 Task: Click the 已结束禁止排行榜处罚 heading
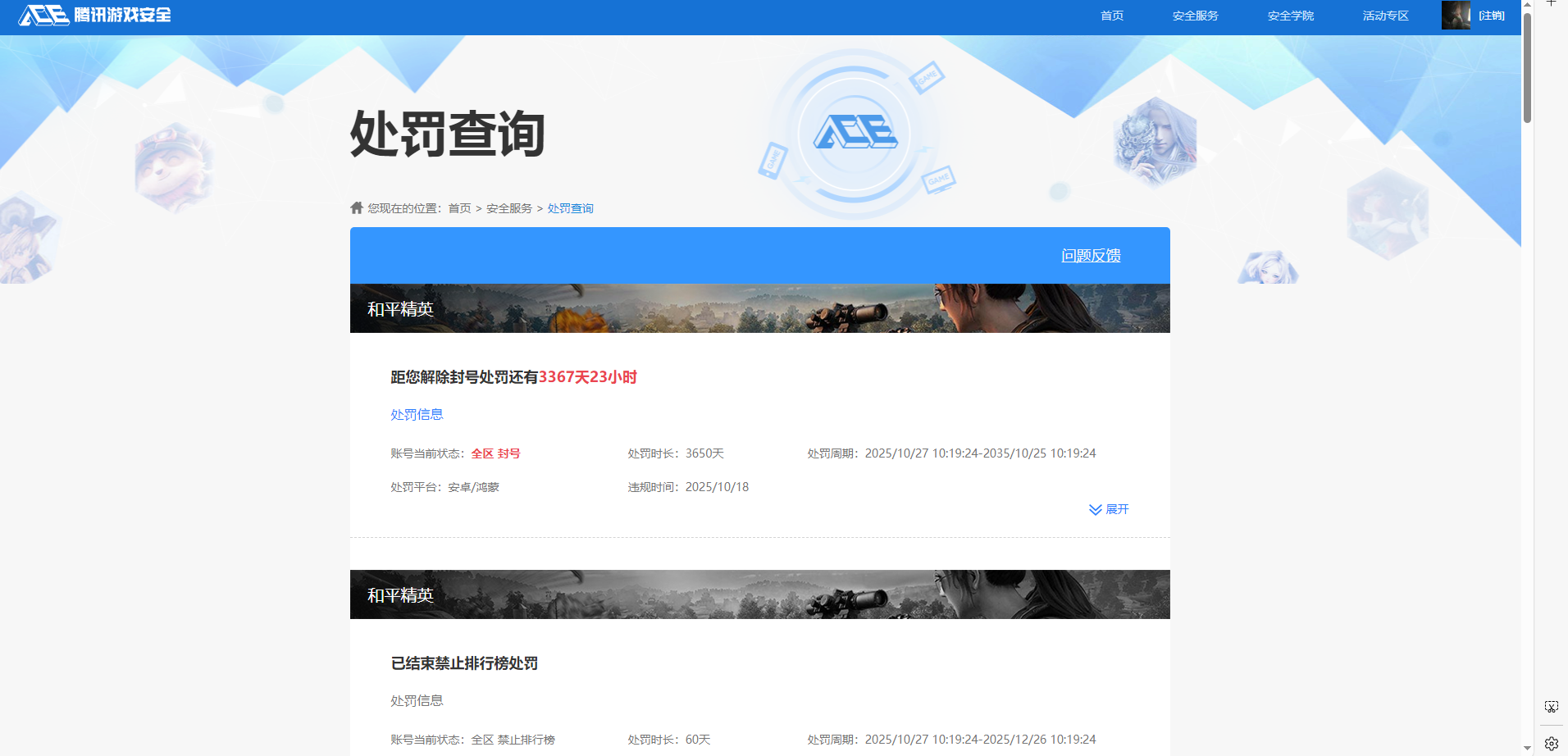(464, 663)
